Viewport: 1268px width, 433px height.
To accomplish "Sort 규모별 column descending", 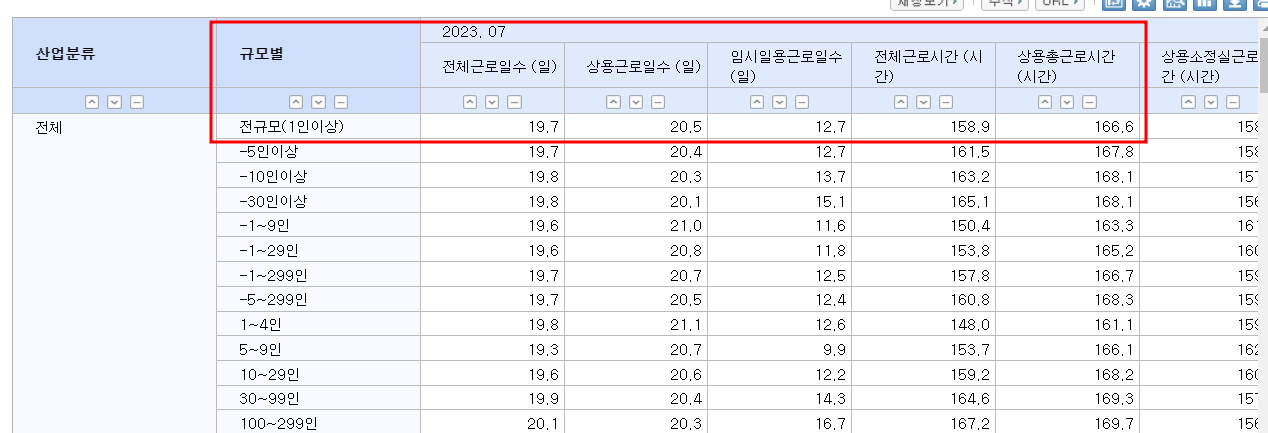I will tap(318, 101).
